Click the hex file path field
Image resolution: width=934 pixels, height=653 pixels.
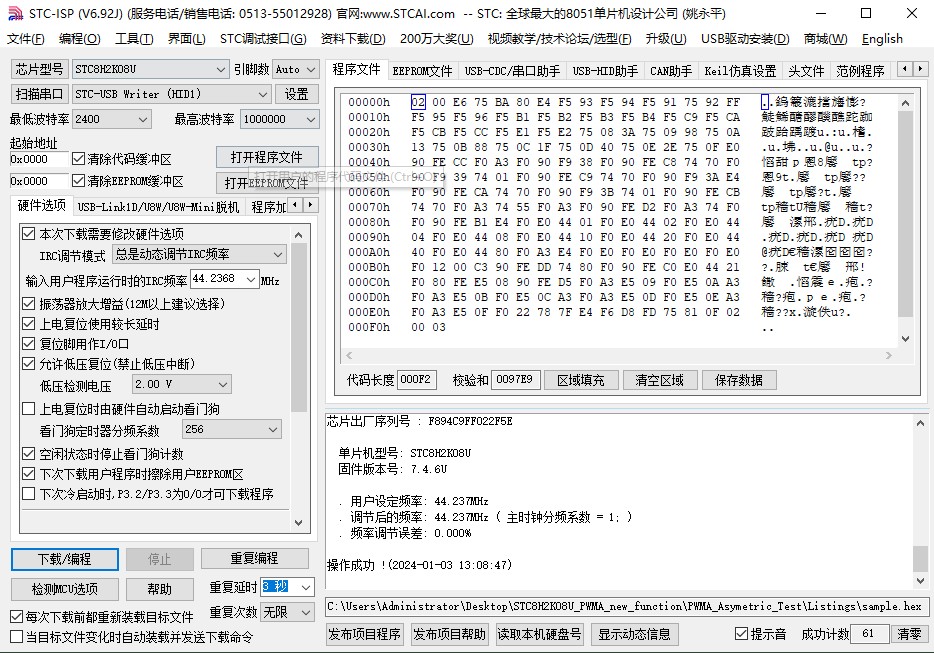click(x=626, y=607)
